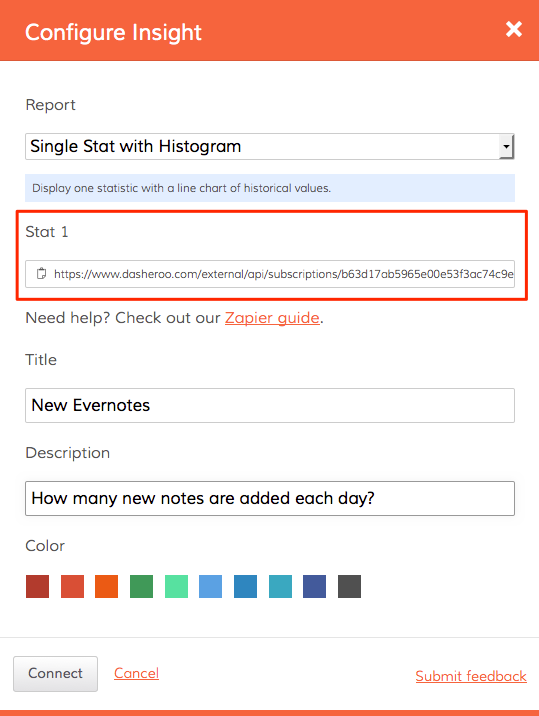The height and width of the screenshot is (716, 539).
Task: Choose the orange color swatch
Action: click(x=106, y=586)
